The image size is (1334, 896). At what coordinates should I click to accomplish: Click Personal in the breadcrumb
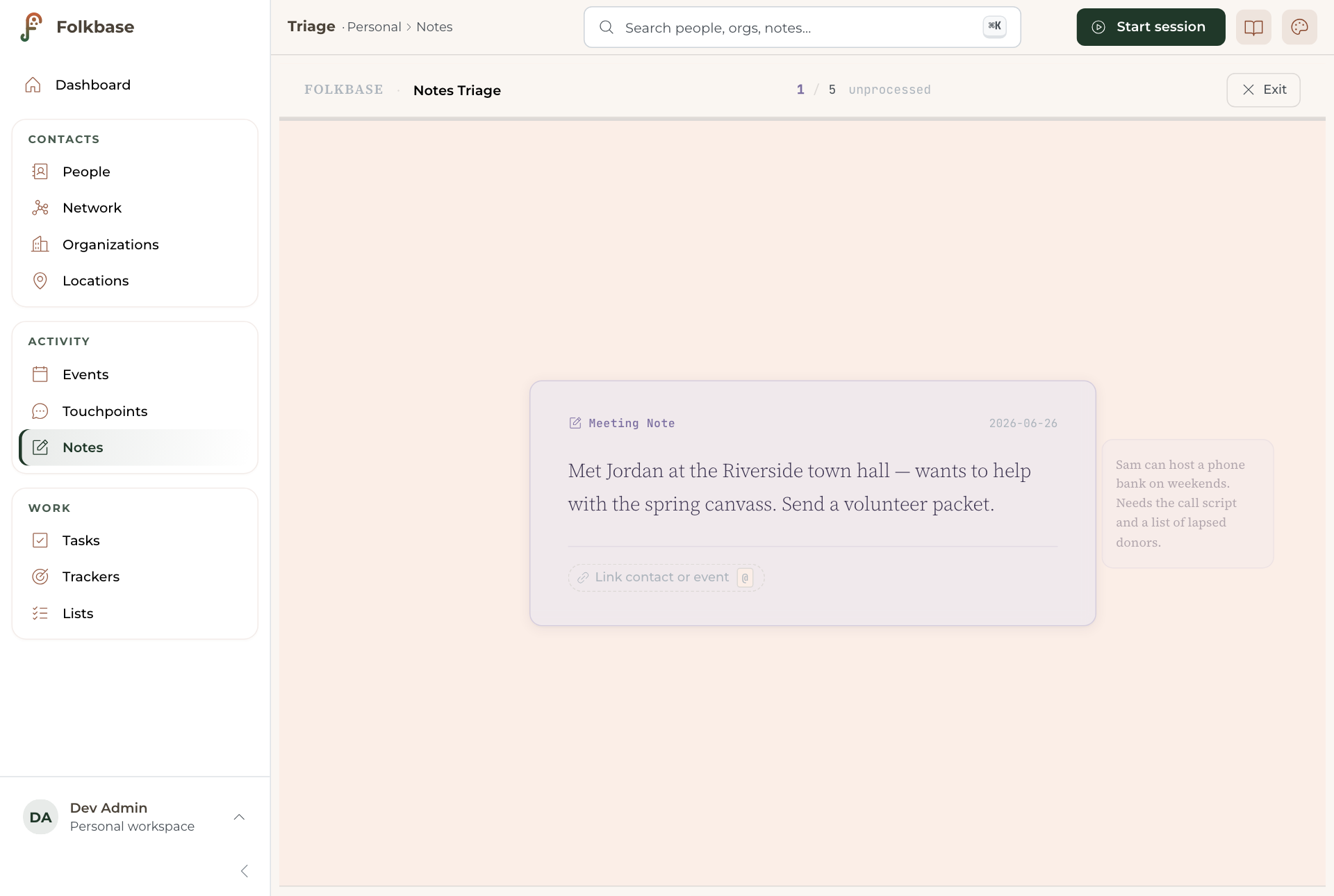coord(374,27)
